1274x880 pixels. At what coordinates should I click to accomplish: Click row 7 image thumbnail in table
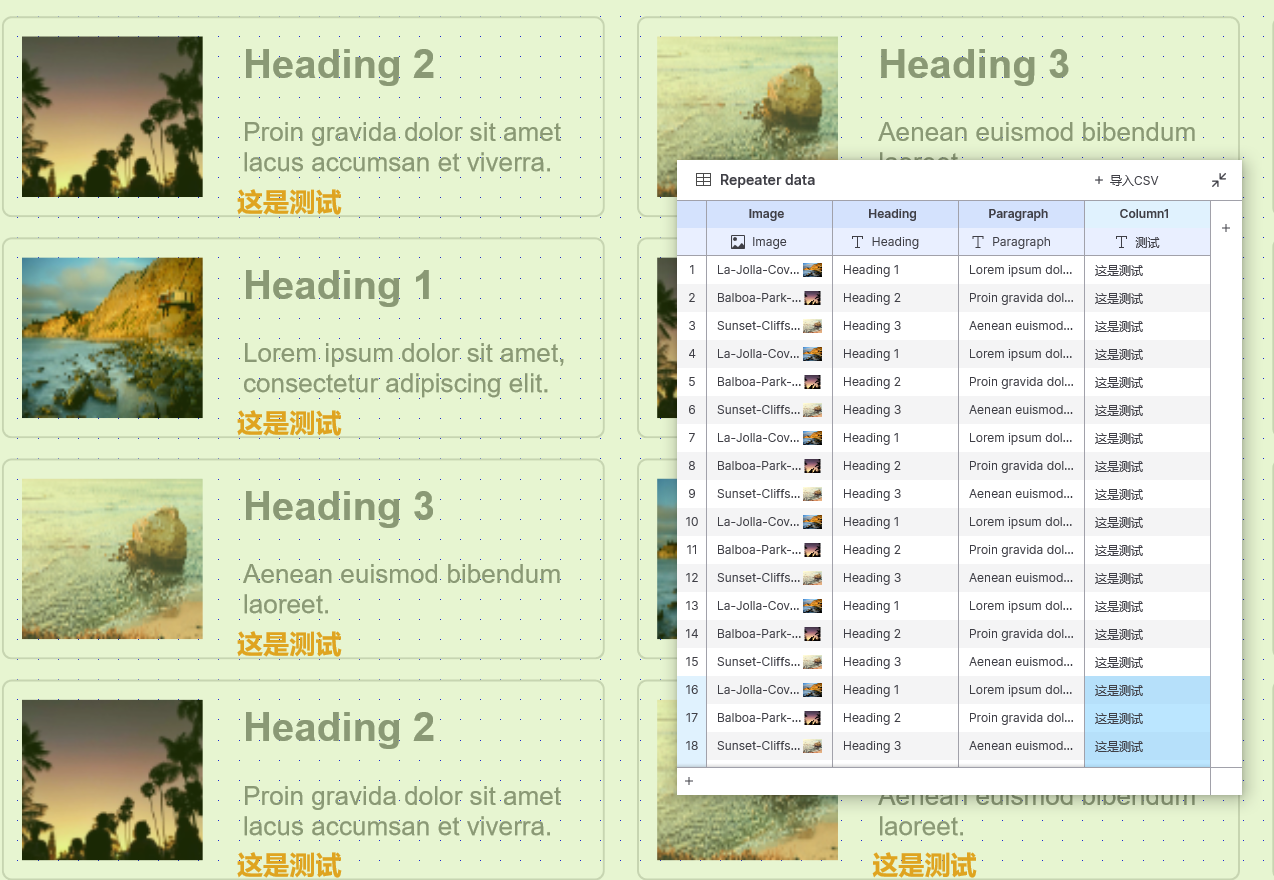pyautogui.click(x=813, y=438)
